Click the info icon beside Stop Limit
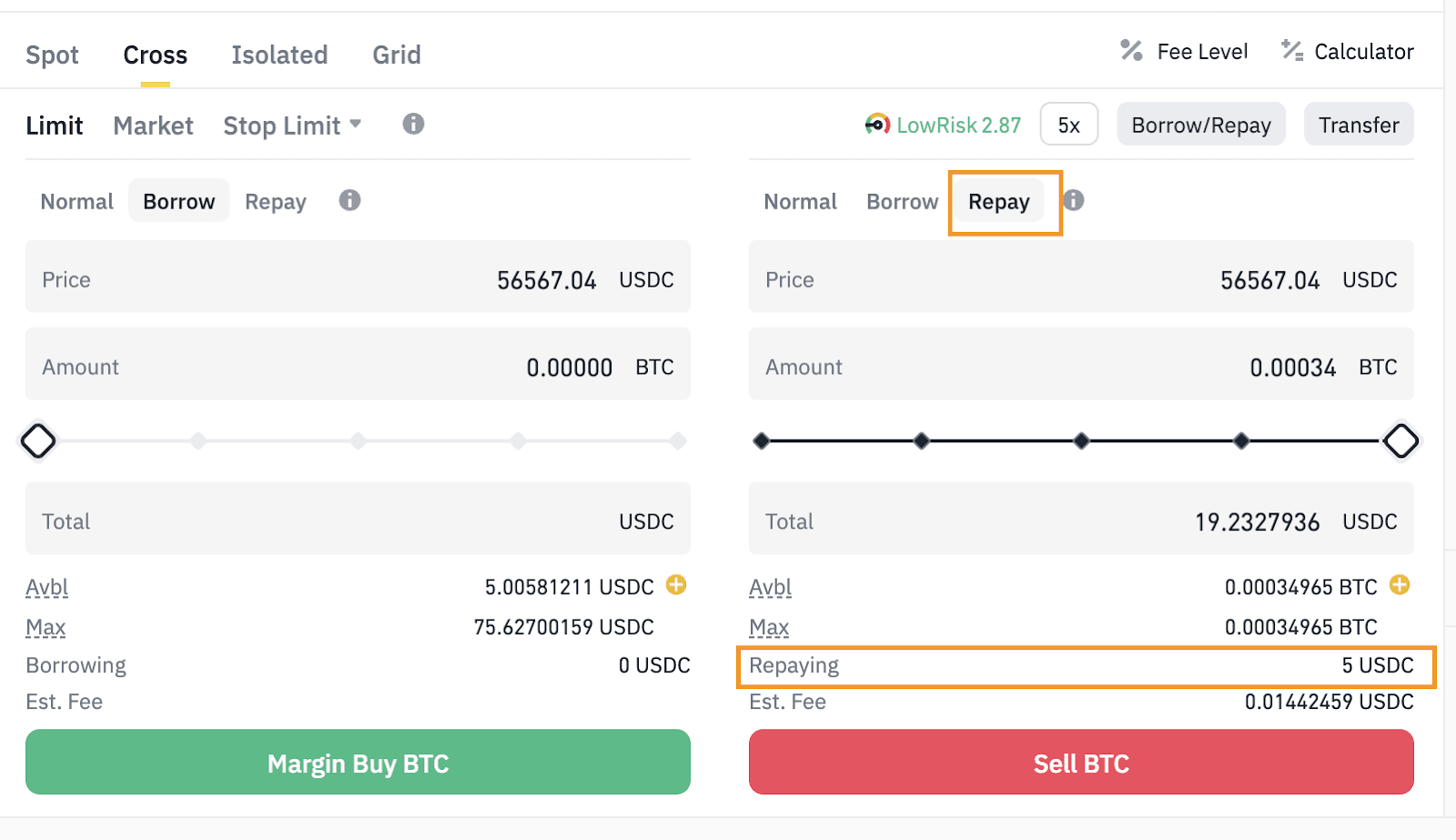This screenshot has height=840, width=1456. (x=413, y=124)
